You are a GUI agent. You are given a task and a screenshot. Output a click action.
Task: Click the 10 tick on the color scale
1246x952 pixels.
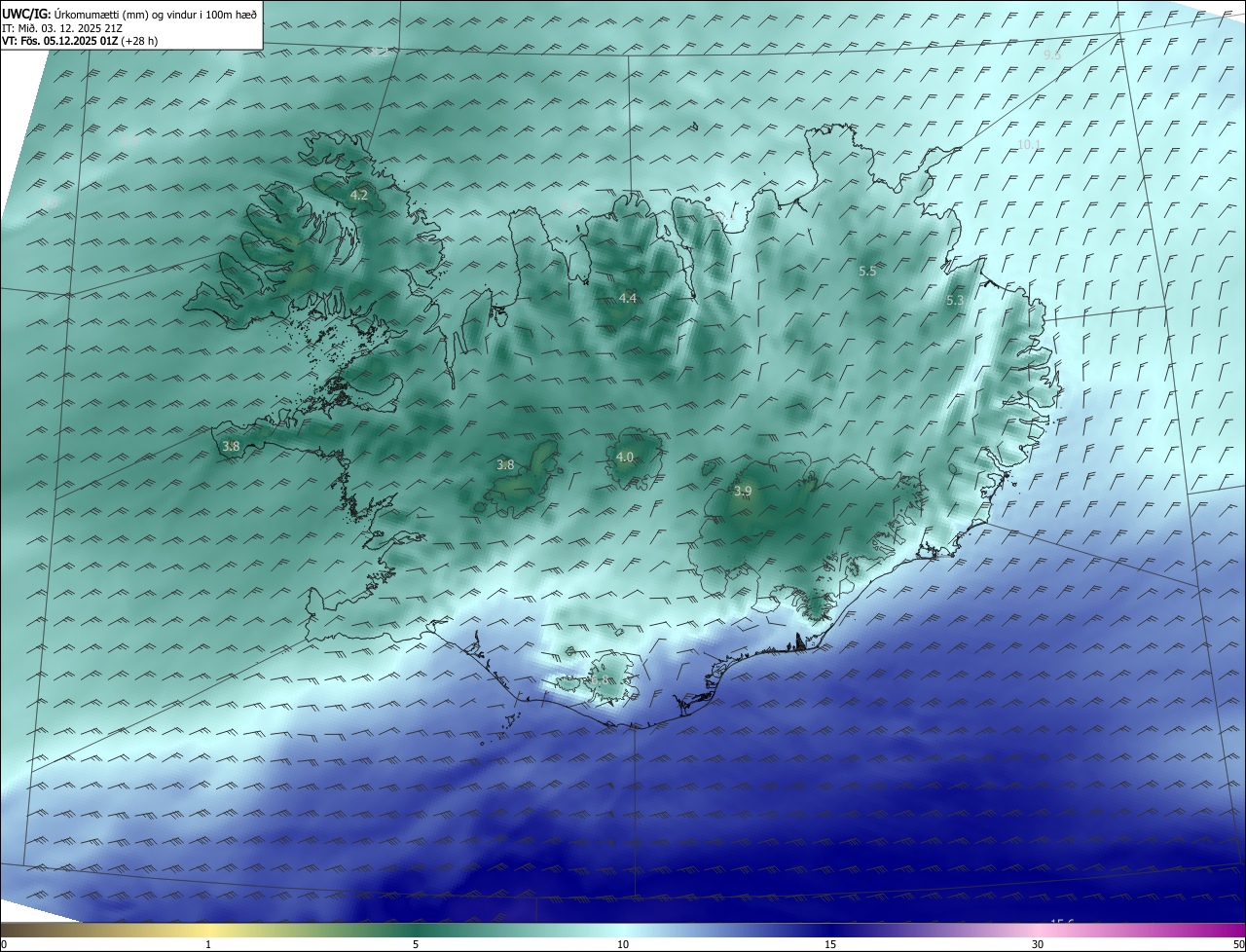(x=623, y=944)
